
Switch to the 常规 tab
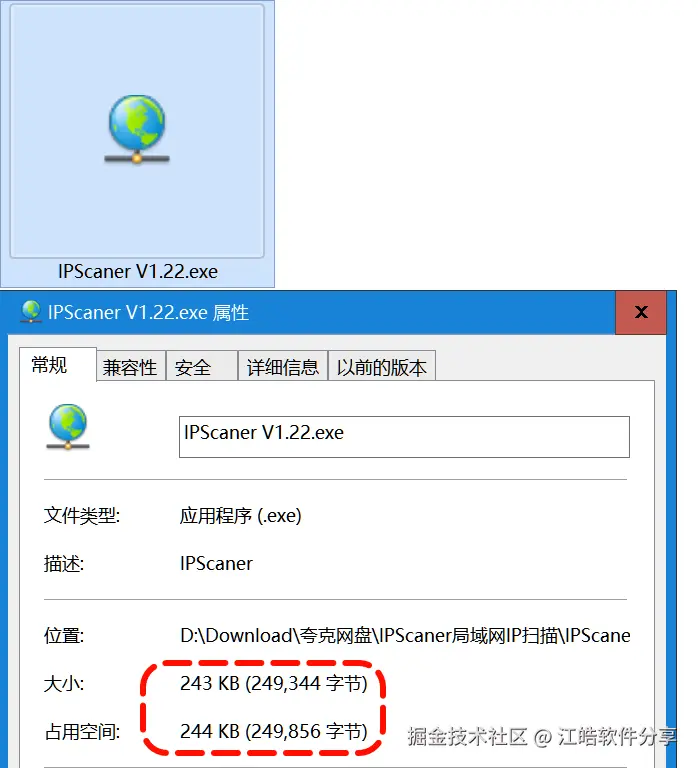tap(49, 365)
